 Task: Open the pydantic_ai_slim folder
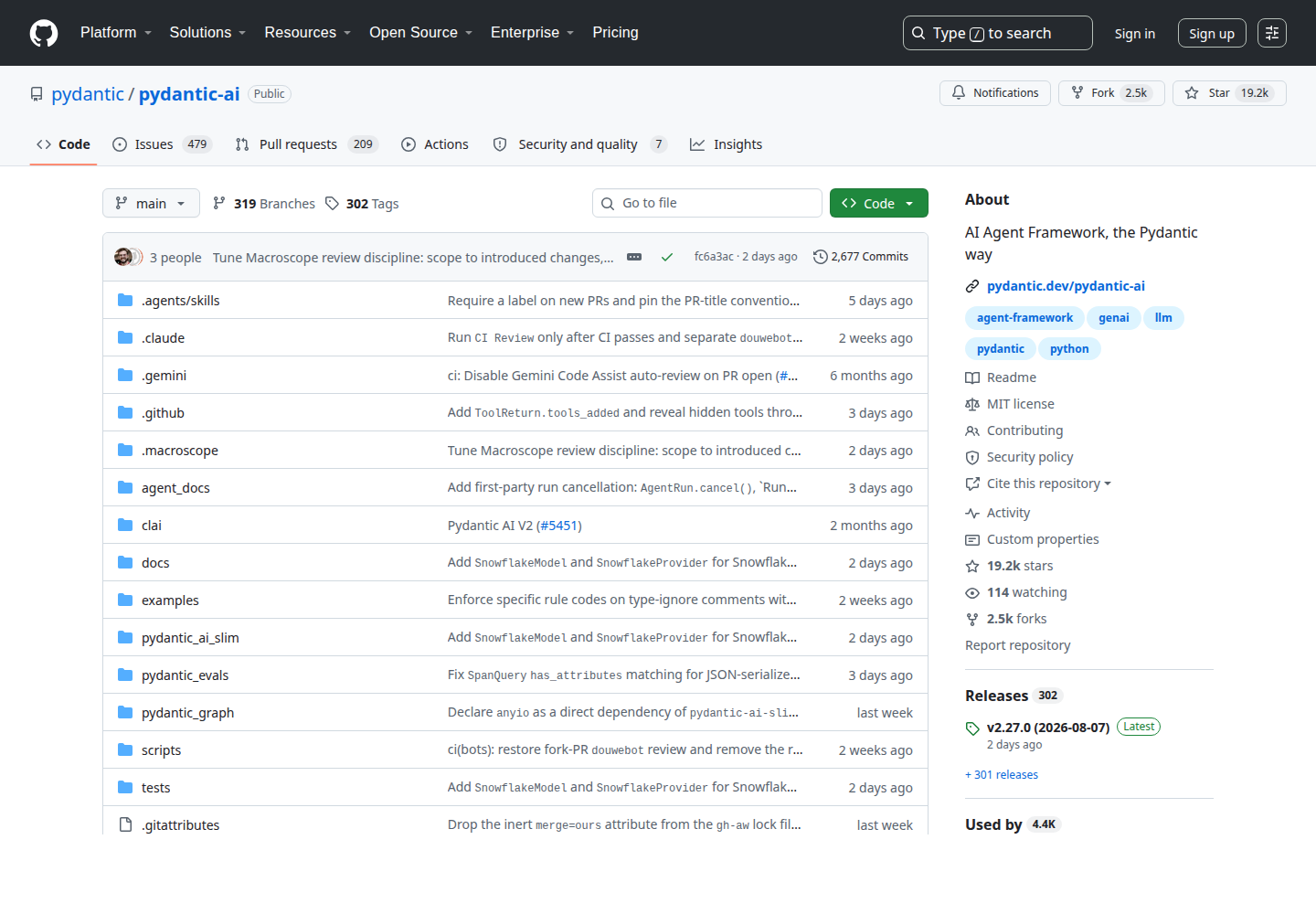[x=190, y=638]
